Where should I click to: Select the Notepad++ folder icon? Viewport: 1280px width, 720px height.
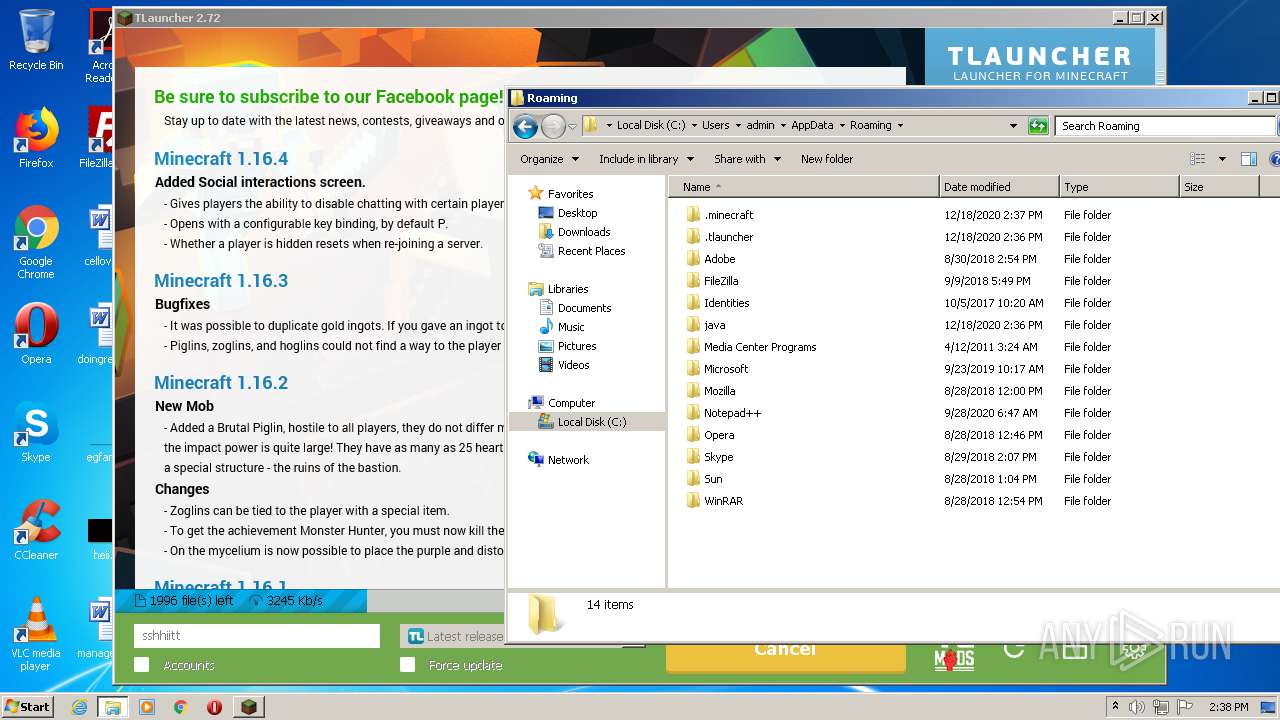coord(693,413)
